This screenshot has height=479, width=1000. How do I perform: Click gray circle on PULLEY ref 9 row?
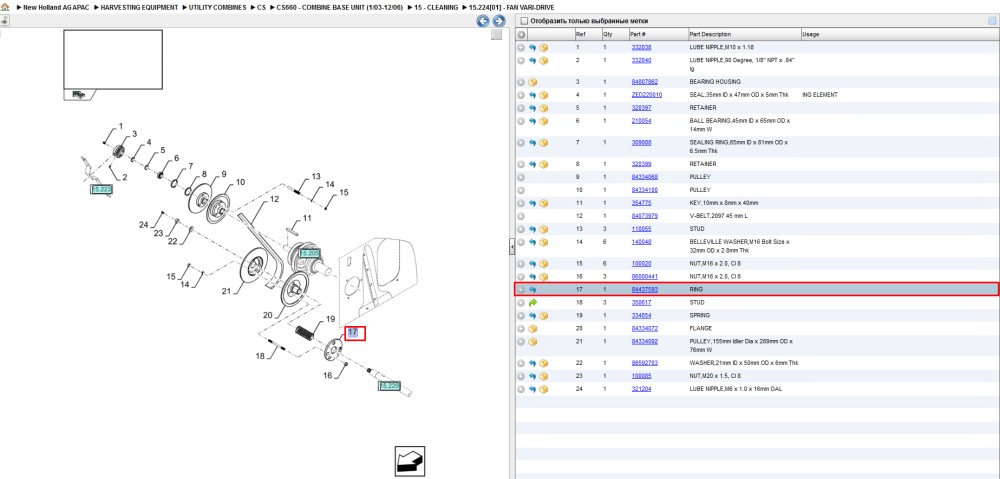(521, 177)
